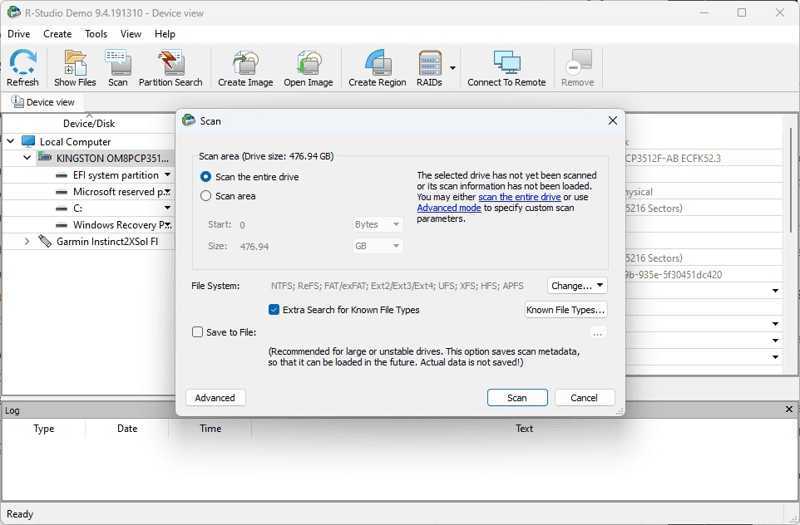Open the Tools menu
The width and height of the screenshot is (800, 525).
(96, 34)
